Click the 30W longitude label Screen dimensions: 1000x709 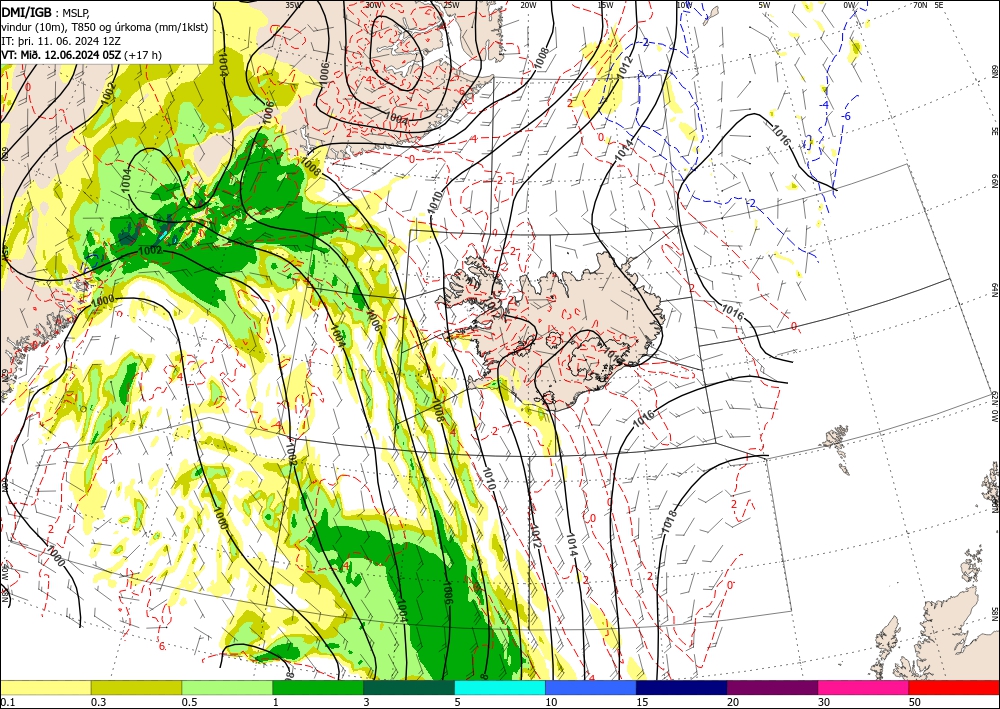click(x=372, y=5)
